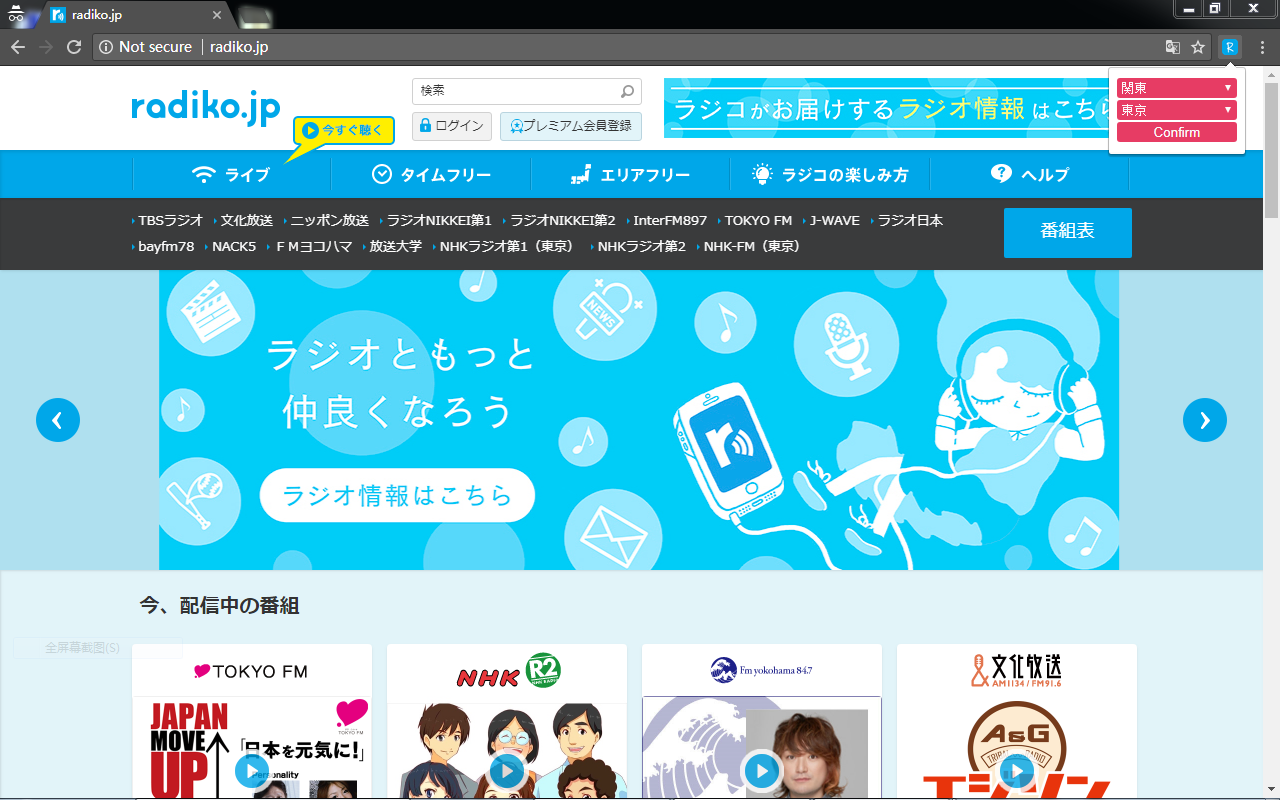Select NHK-FM（東京） station link
The height and width of the screenshot is (800, 1280).
pyautogui.click(x=753, y=246)
